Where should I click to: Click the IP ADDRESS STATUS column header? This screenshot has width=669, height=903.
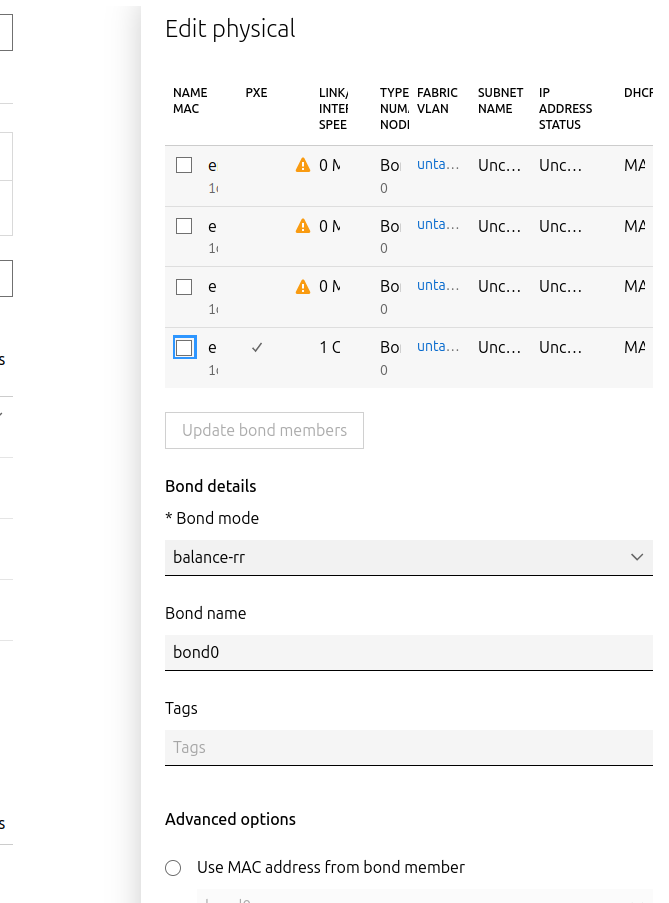point(565,108)
